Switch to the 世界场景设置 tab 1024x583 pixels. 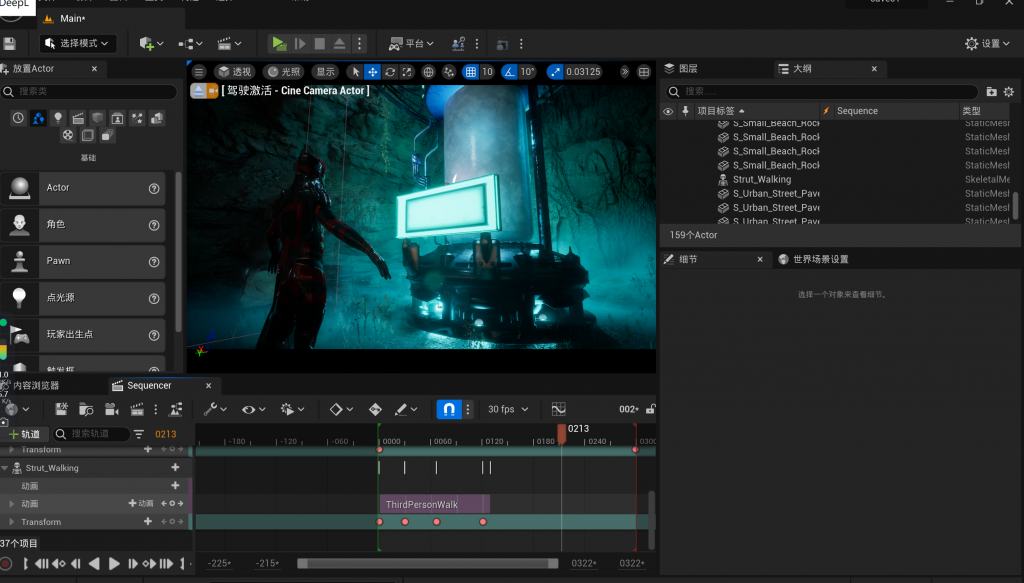click(814, 259)
